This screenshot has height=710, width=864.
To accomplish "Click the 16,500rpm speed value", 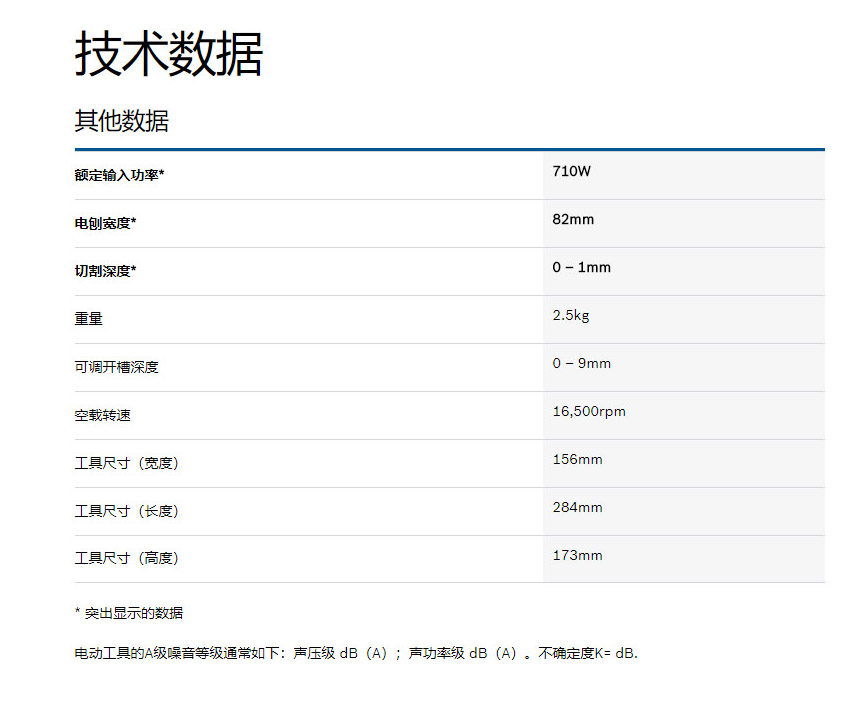I will [x=589, y=411].
